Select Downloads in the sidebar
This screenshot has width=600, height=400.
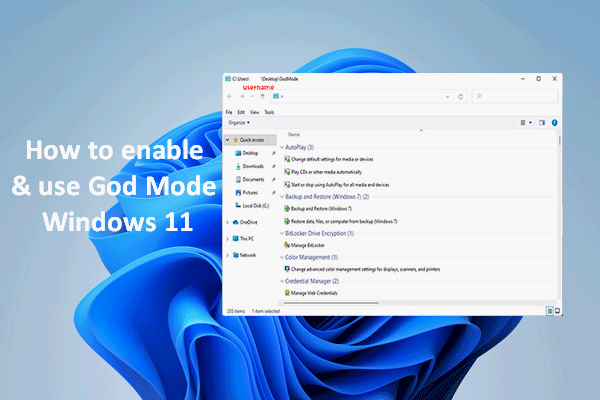pyautogui.click(x=253, y=166)
